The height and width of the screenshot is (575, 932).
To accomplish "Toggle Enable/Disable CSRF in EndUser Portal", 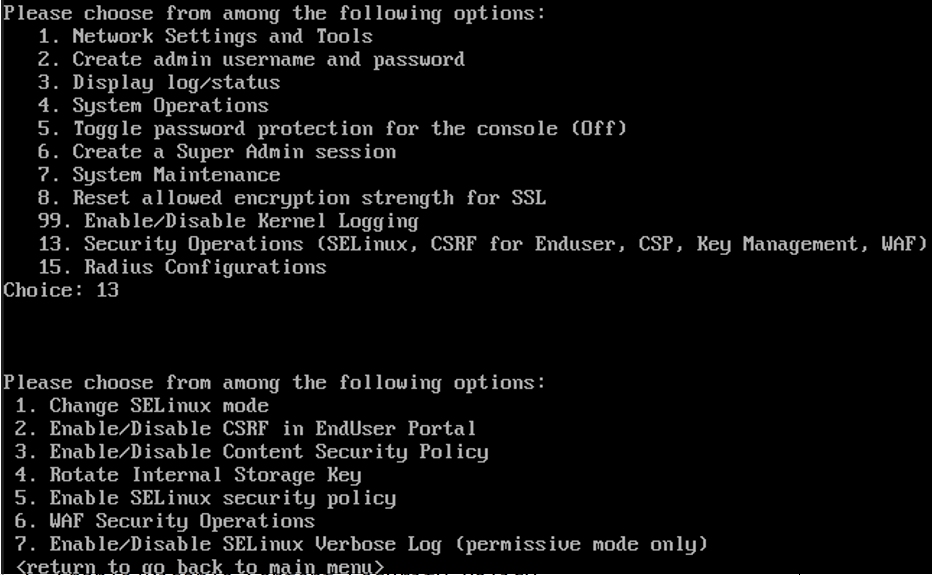I will pyautogui.click(x=245, y=429).
